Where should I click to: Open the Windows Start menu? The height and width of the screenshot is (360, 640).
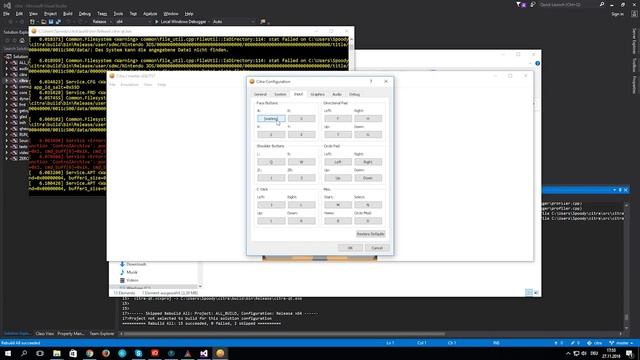click(8, 353)
